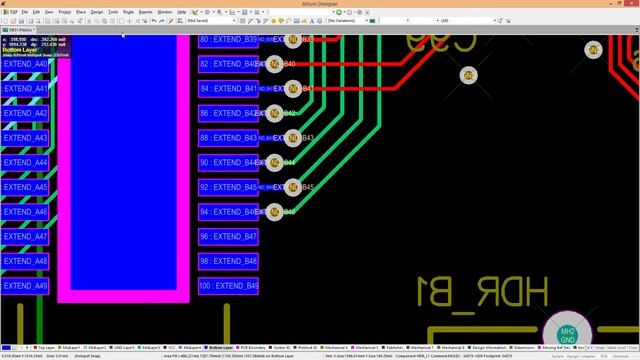Select the PCB Boundary layer tab
The image size is (640, 360).
(x=251, y=348)
